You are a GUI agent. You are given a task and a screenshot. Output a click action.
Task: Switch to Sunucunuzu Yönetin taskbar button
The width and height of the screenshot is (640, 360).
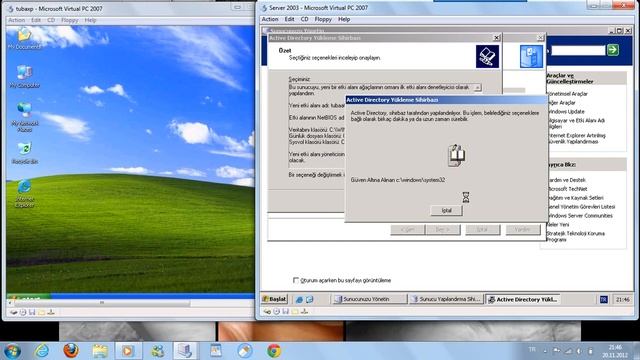pos(369,299)
